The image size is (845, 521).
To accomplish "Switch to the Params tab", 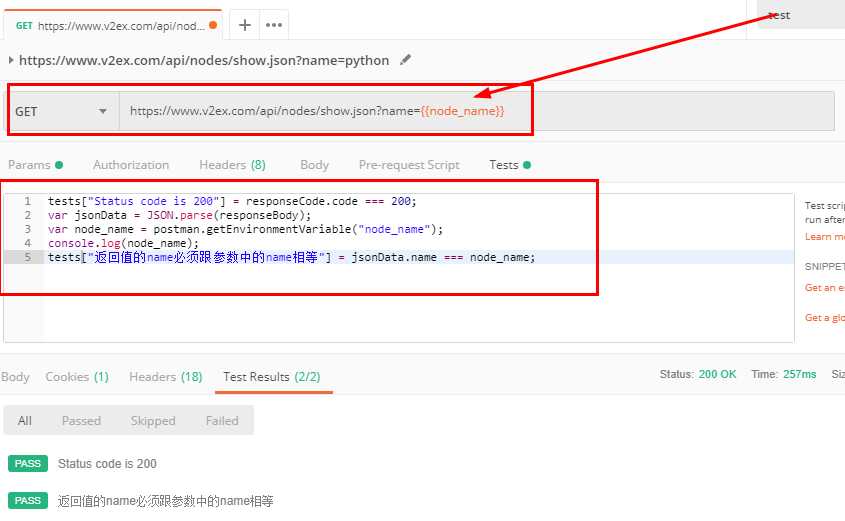I will click(x=35, y=165).
